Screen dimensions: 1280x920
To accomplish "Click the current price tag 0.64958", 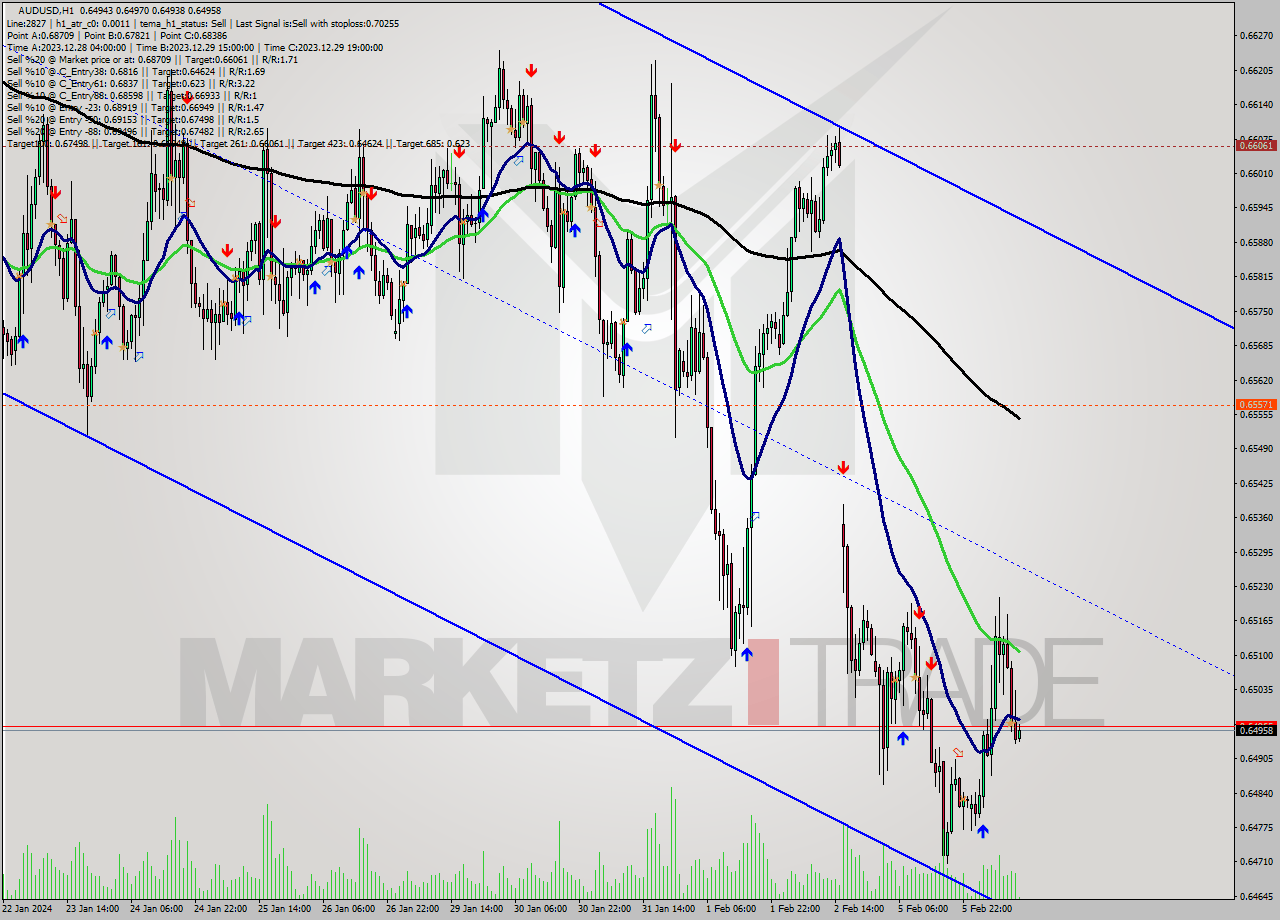I will 1256,731.
